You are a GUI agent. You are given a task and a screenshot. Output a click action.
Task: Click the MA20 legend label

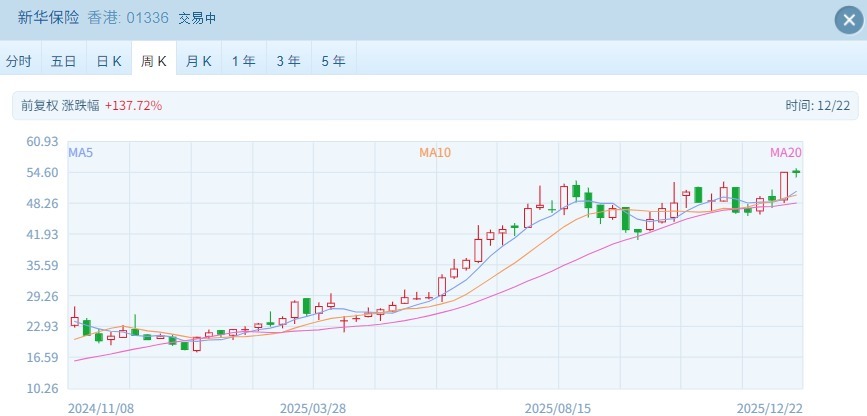tap(785, 152)
